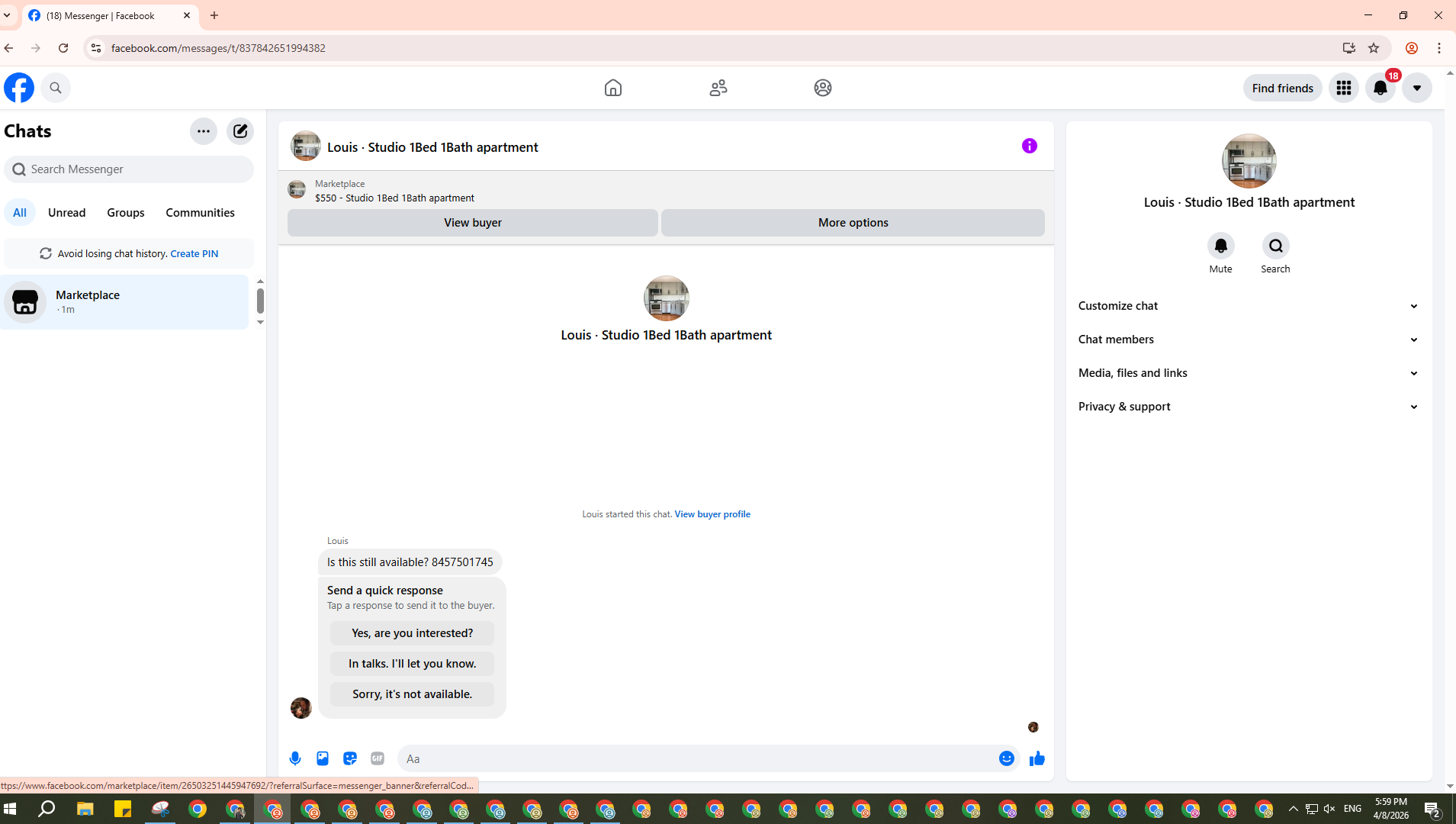Click View buyer button

pos(473,223)
